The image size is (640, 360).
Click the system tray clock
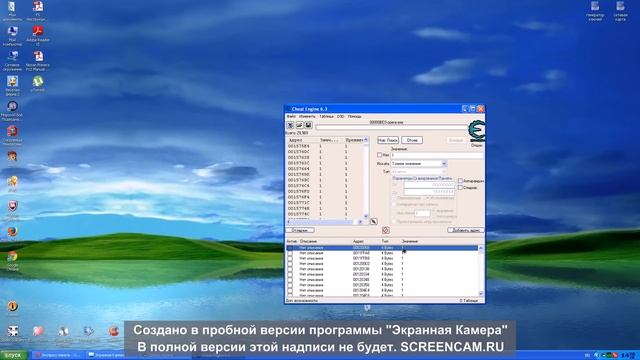point(628,356)
